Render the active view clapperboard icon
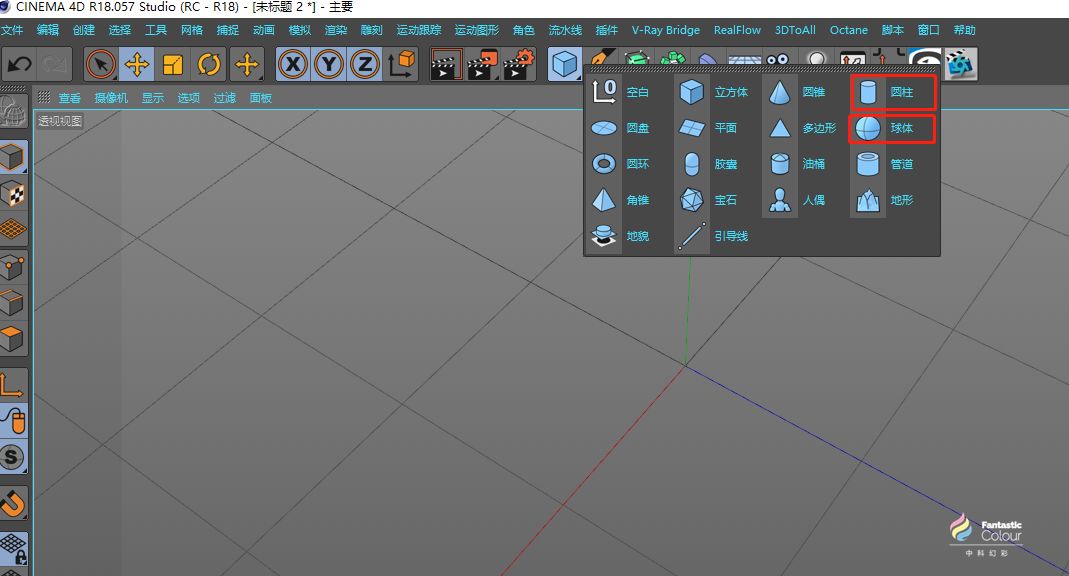 (445, 65)
